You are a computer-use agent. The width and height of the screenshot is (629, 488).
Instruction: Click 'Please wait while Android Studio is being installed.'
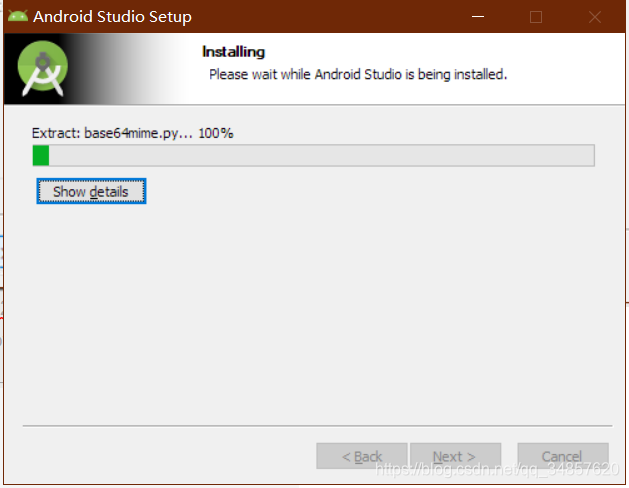click(358, 75)
